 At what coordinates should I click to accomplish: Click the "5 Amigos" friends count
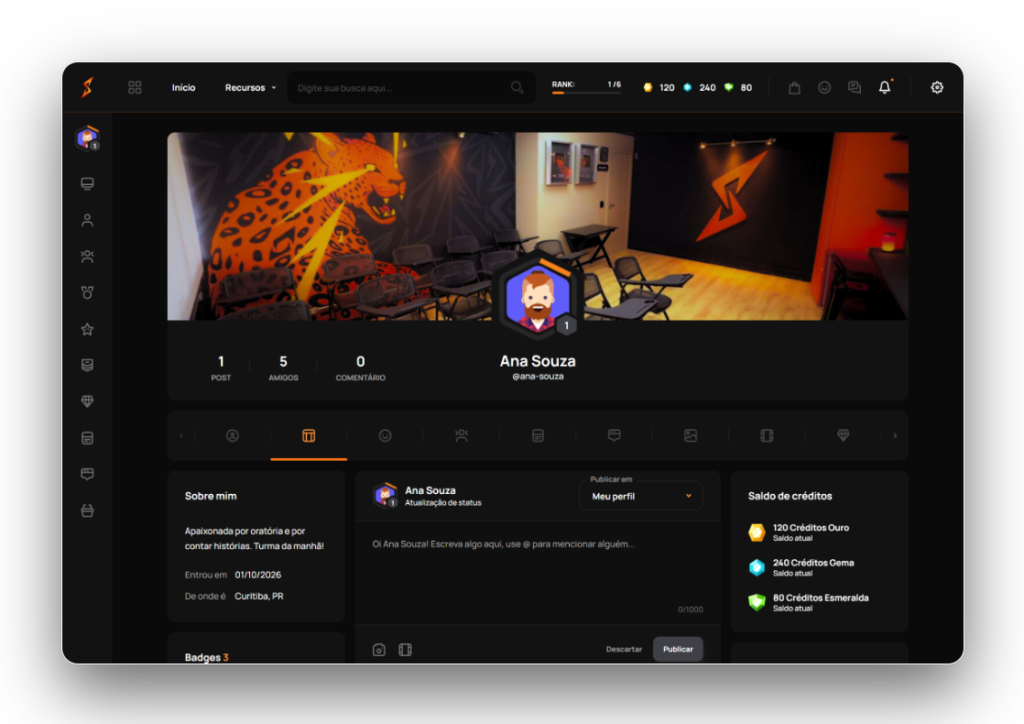(x=283, y=368)
